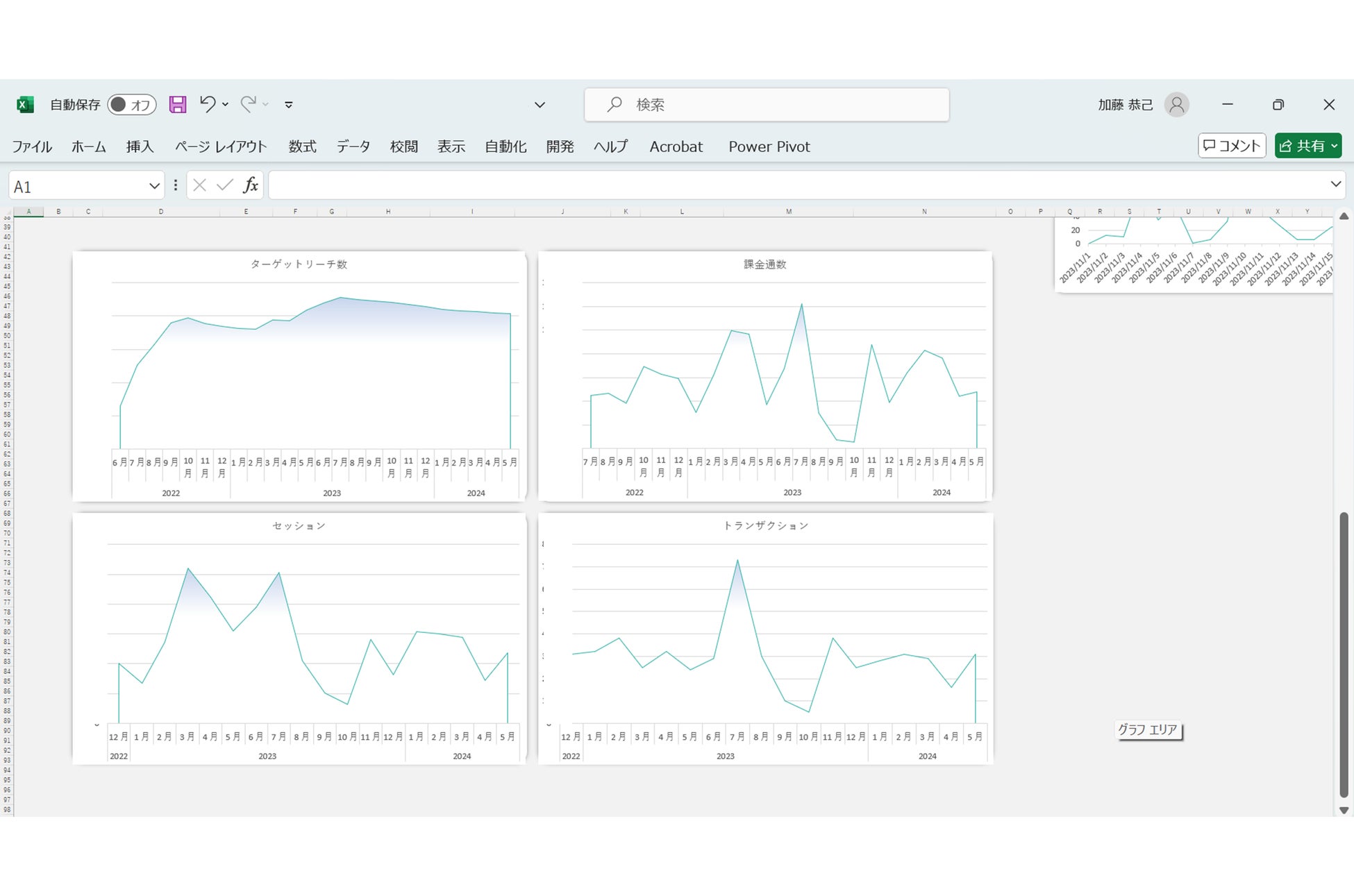
Task: Open the 挿入 ribbon tab
Action: click(x=140, y=146)
